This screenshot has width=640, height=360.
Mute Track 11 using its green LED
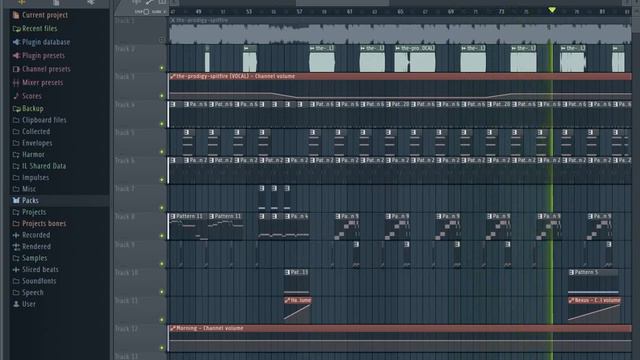click(162, 320)
